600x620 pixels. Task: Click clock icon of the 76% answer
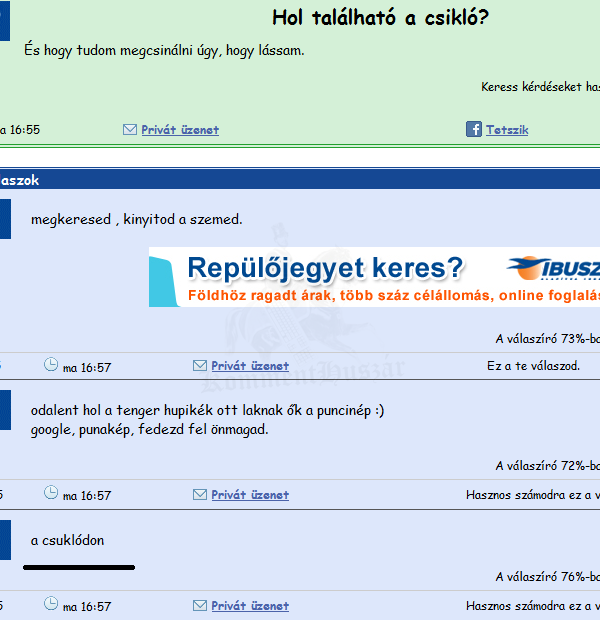tap(51, 604)
